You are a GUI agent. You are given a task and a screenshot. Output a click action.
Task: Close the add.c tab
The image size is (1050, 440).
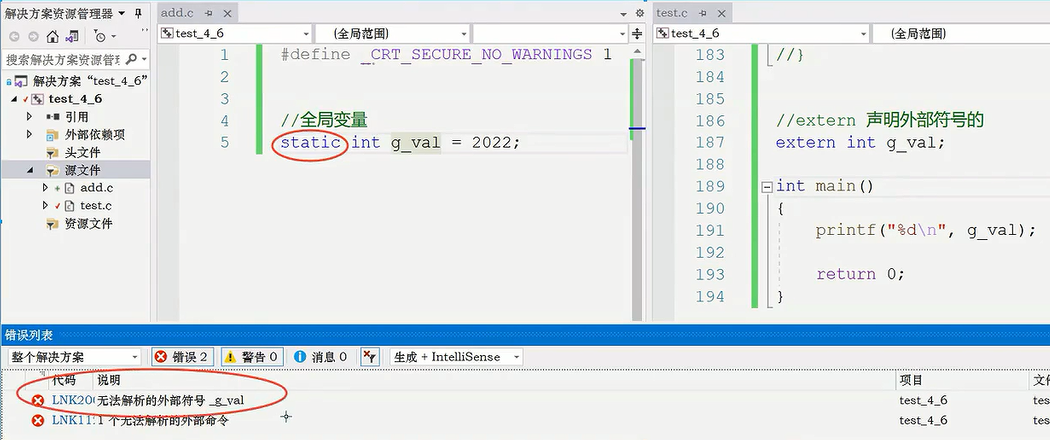227,13
